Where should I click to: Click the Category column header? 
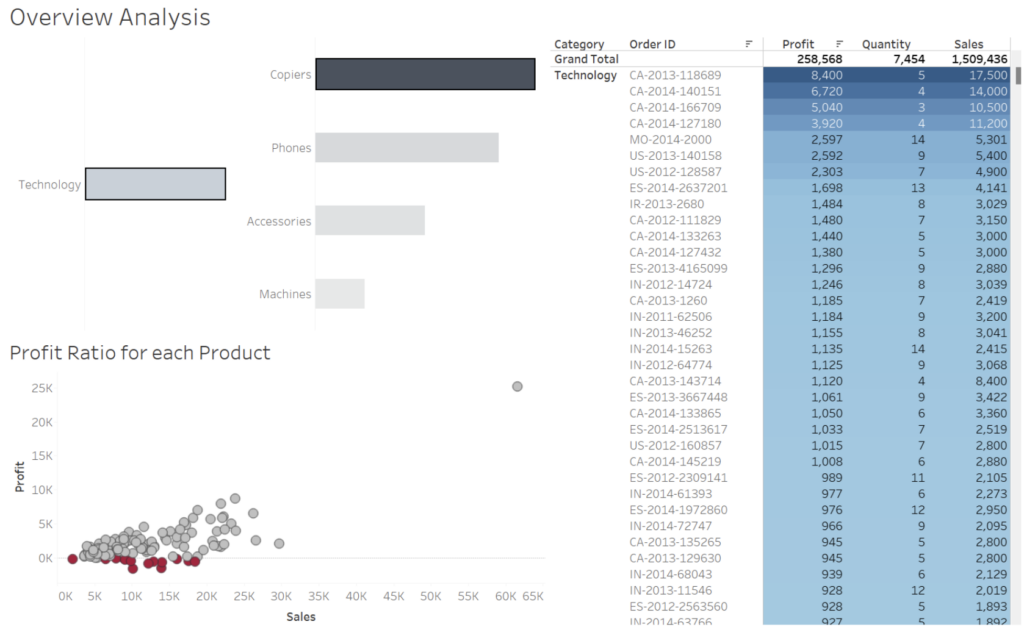579,43
